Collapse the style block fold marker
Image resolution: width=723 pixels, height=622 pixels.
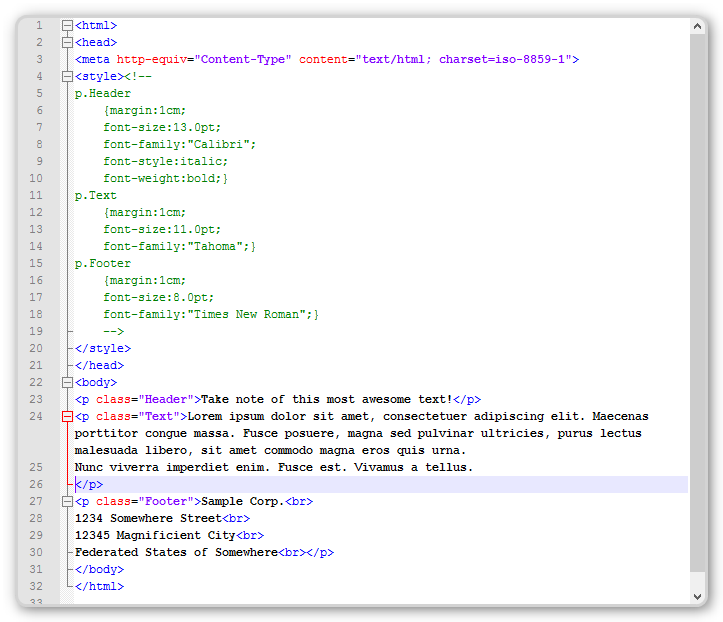point(67,77)
